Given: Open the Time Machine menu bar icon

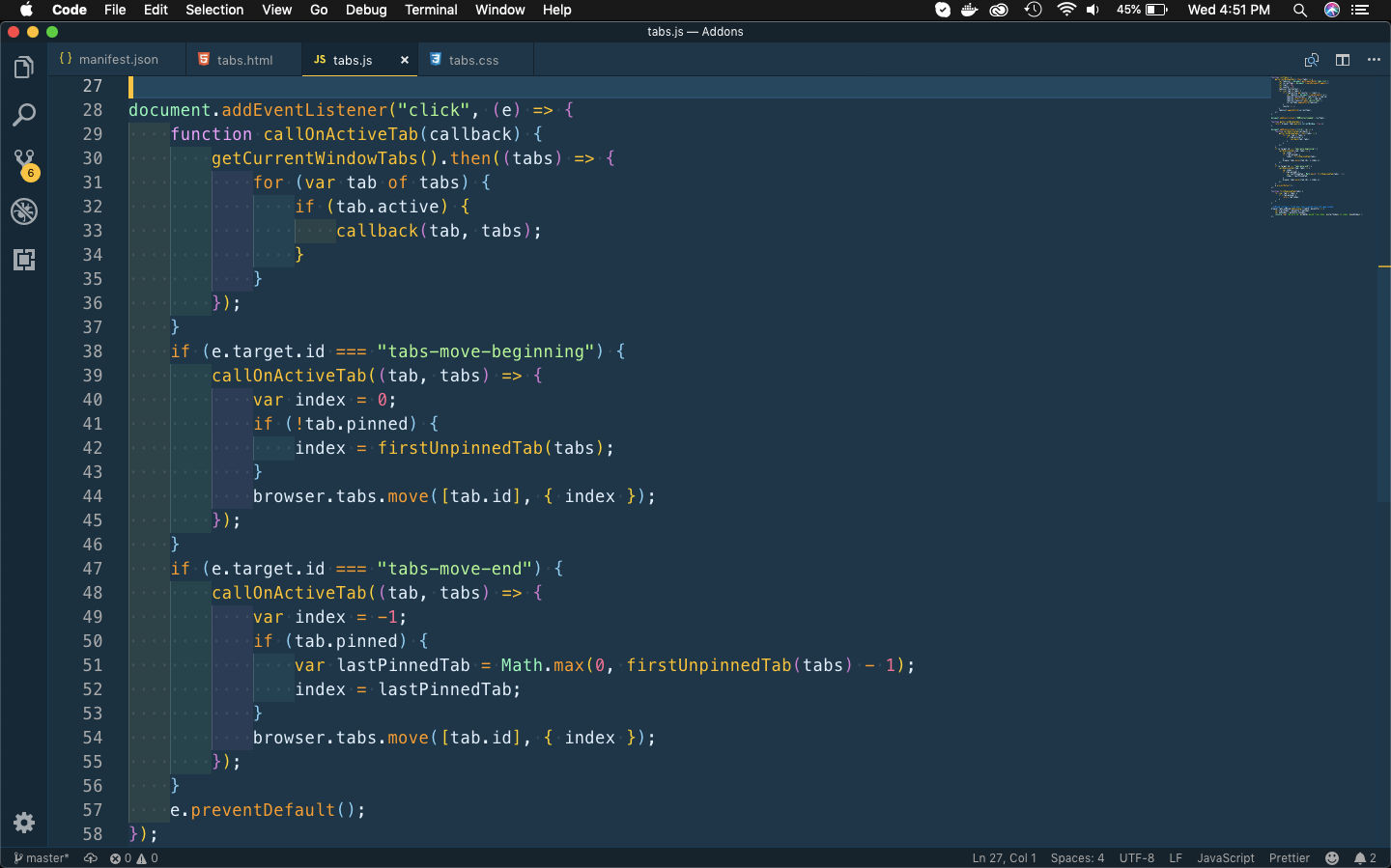Looking at the screenshot, I should [1033, 10].
